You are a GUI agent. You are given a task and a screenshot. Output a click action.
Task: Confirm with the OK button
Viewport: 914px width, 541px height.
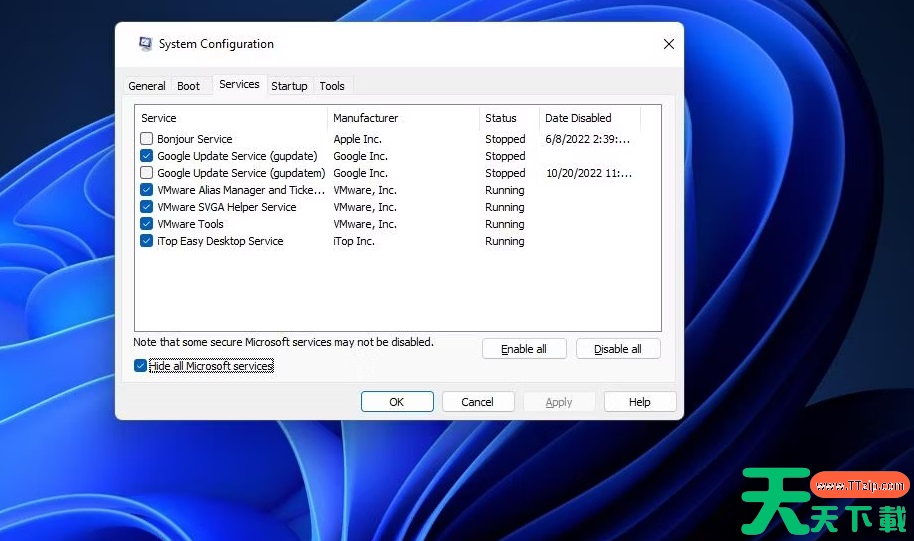(397, 402)
